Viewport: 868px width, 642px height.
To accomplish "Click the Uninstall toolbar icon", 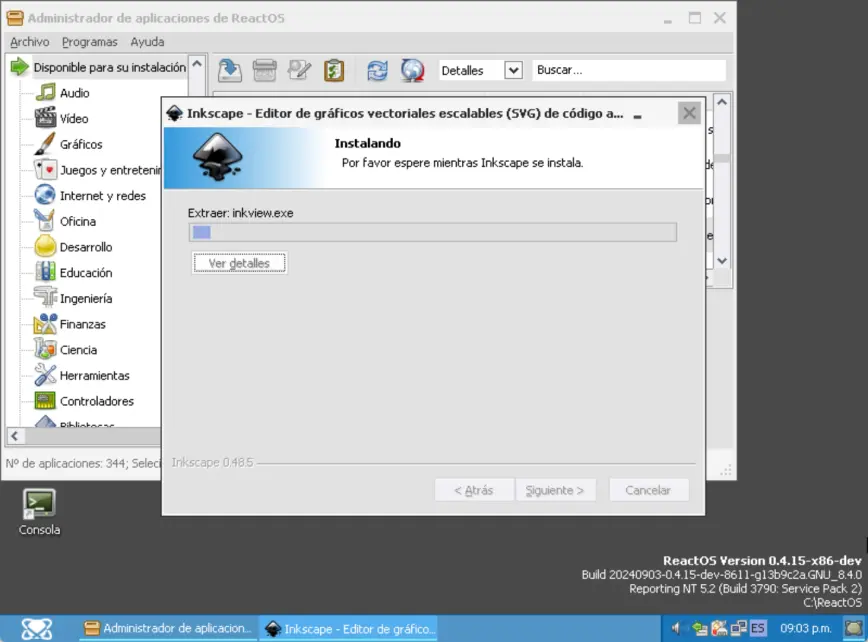I will coord(265,70).
